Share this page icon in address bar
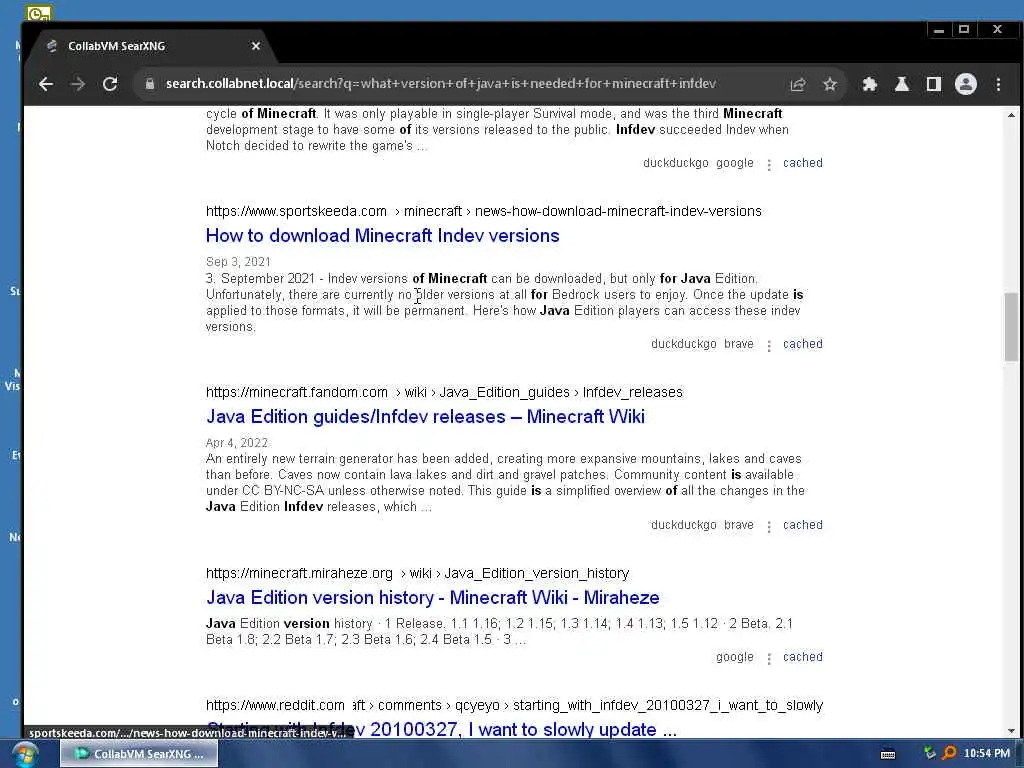The image size is (1024, 768). (x=797, y=84)
